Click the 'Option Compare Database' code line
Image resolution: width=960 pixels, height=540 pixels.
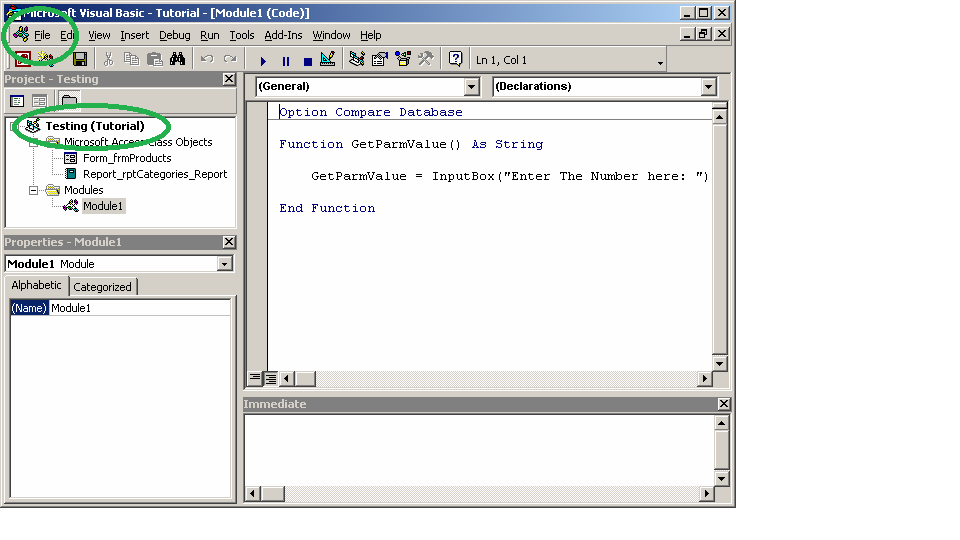point(370,112)
